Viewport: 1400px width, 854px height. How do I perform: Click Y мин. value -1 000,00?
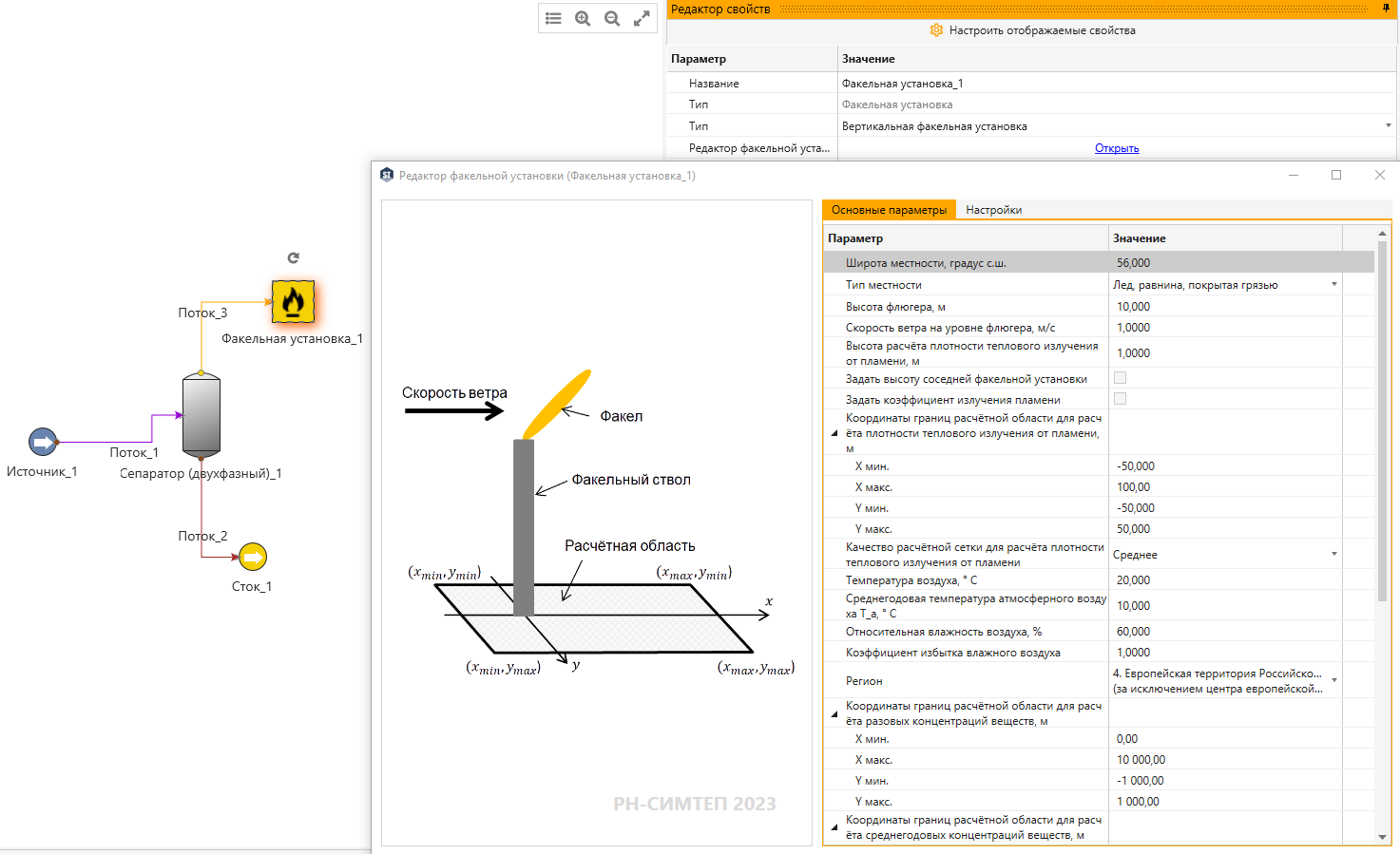[x=1225, y=781]
